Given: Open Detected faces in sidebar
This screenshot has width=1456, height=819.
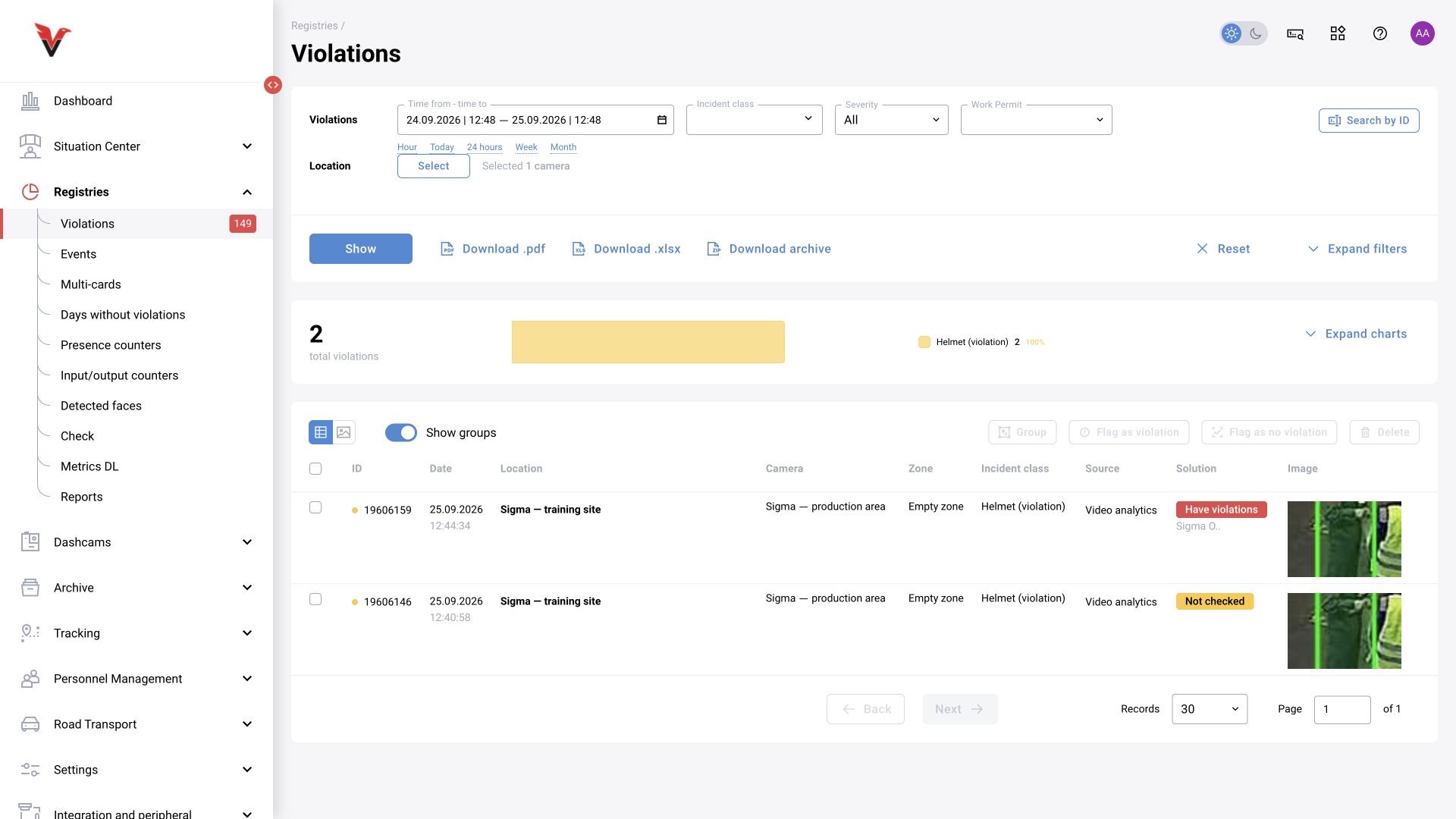Looking at the screenshot, I should (101, 406).
